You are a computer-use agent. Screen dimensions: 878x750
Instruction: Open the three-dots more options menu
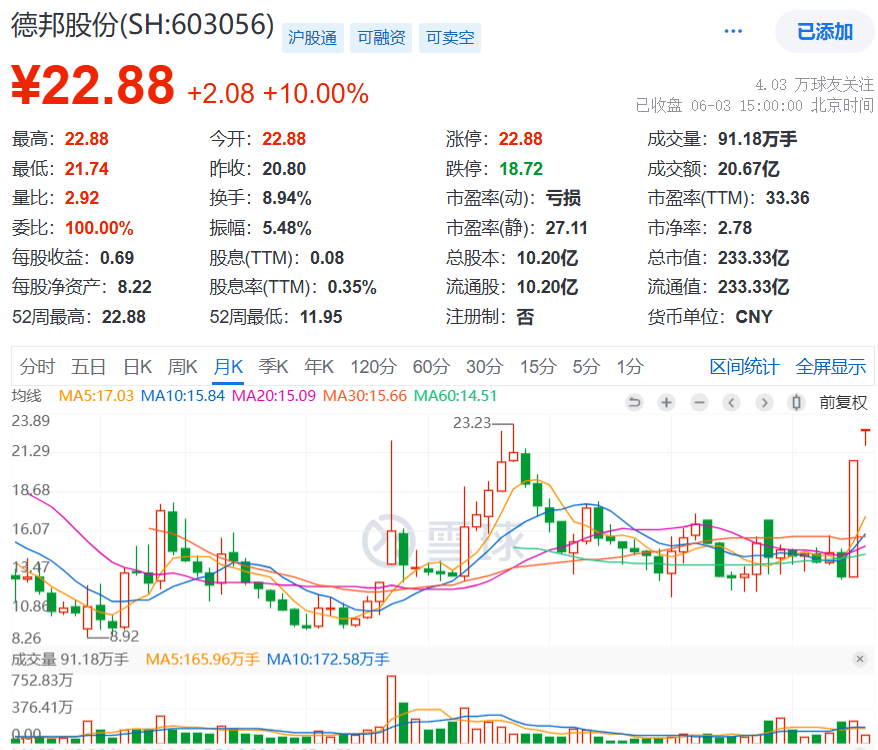tap(733, 31)
